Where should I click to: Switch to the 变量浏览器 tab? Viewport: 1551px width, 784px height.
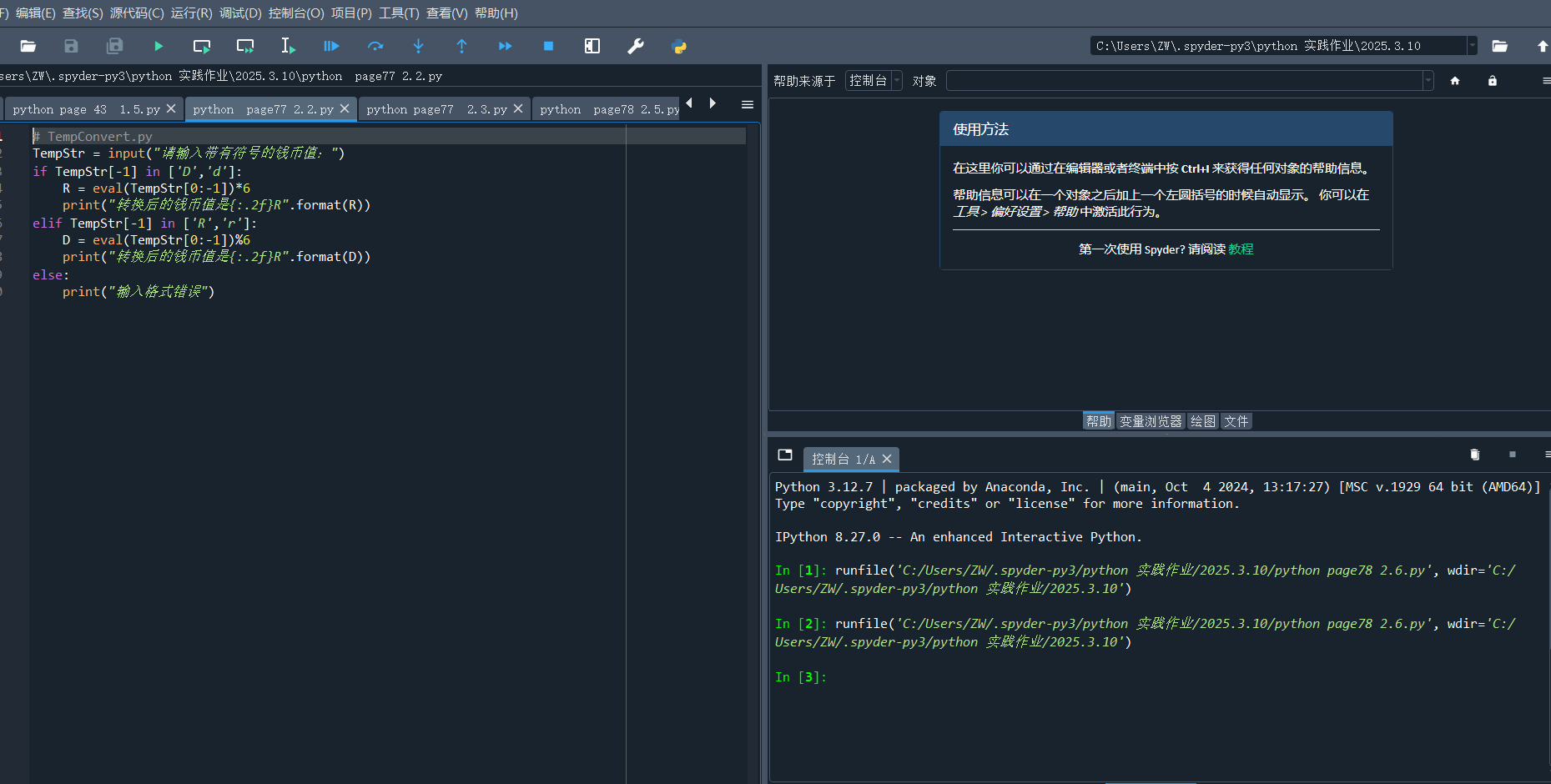[x=1151, y=421]
